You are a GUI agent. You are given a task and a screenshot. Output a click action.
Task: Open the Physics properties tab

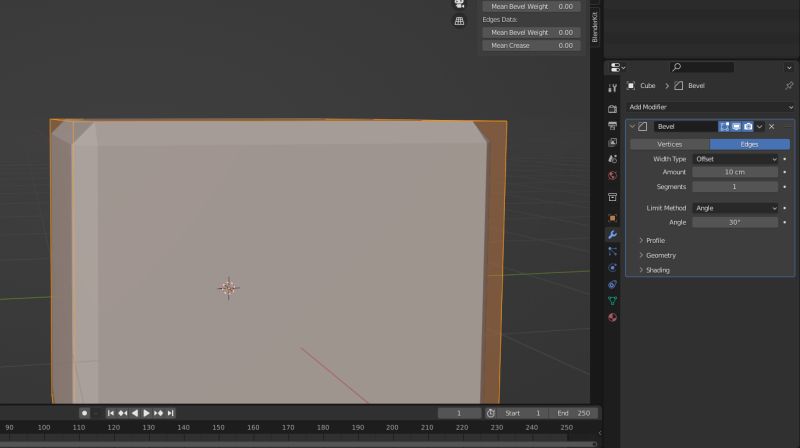(x=612, y=268)
